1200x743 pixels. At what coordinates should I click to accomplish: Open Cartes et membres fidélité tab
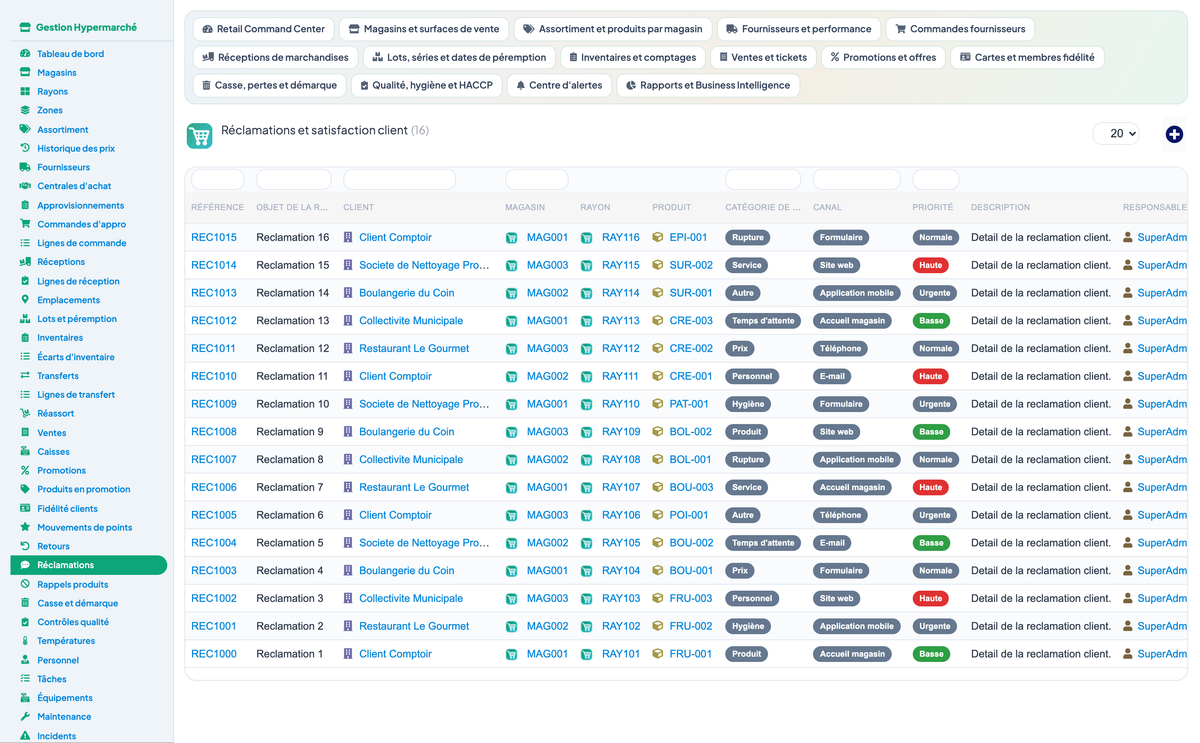click(1027, 57)
